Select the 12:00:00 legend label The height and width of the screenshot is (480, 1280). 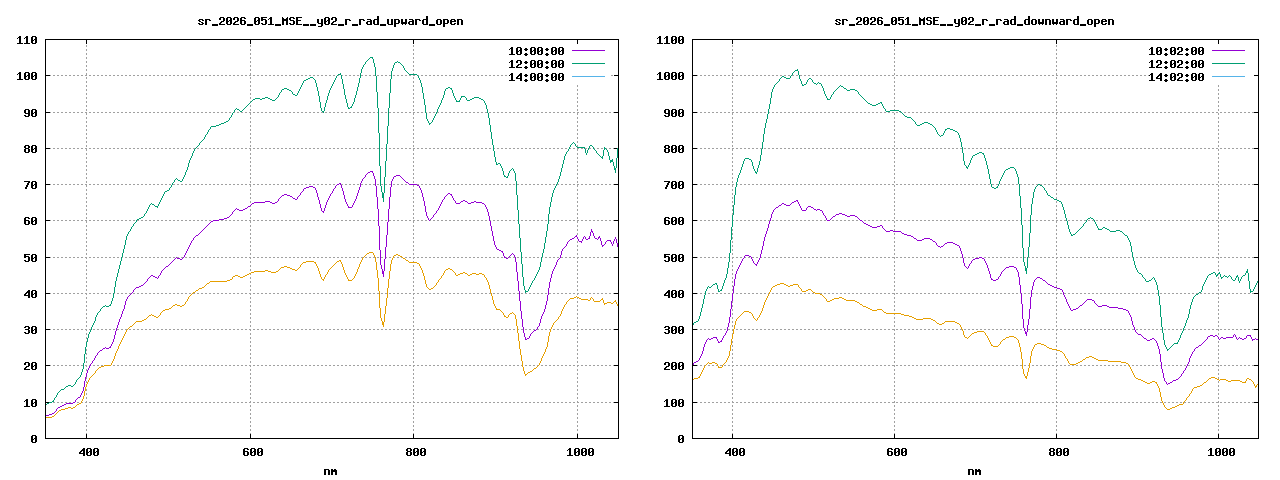[x=536, y=64]
